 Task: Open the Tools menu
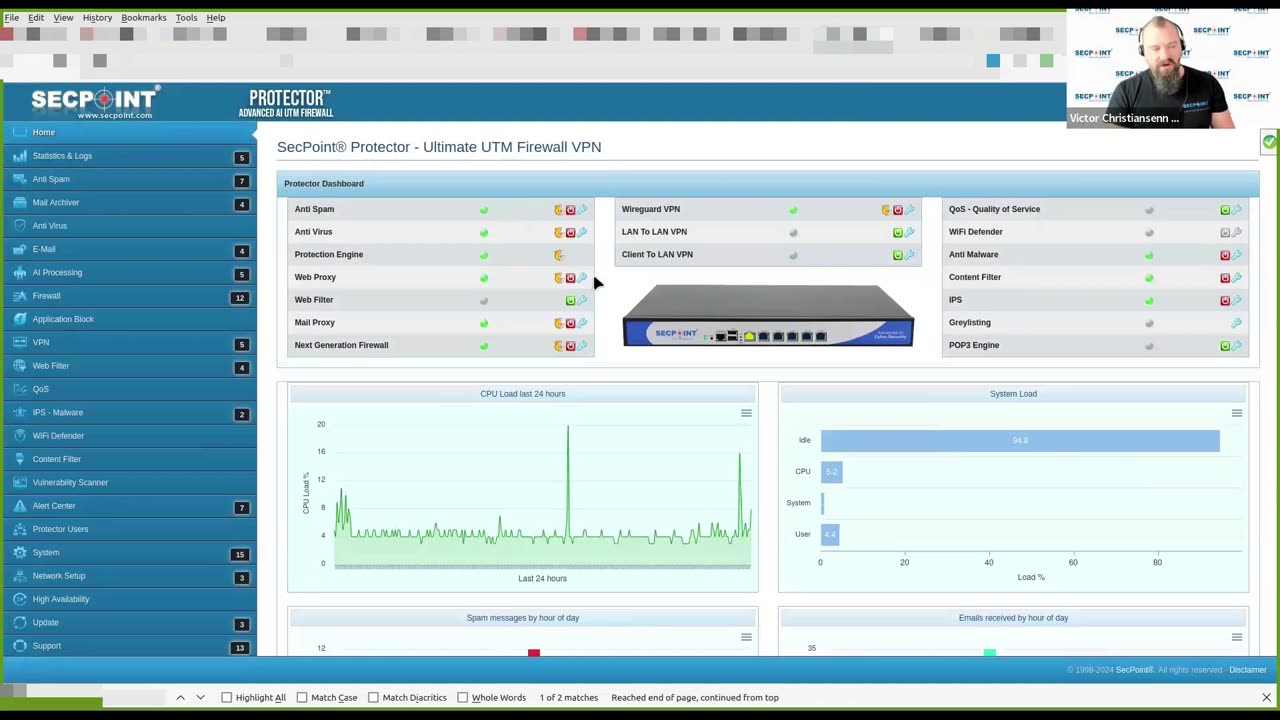coord(186,17)
